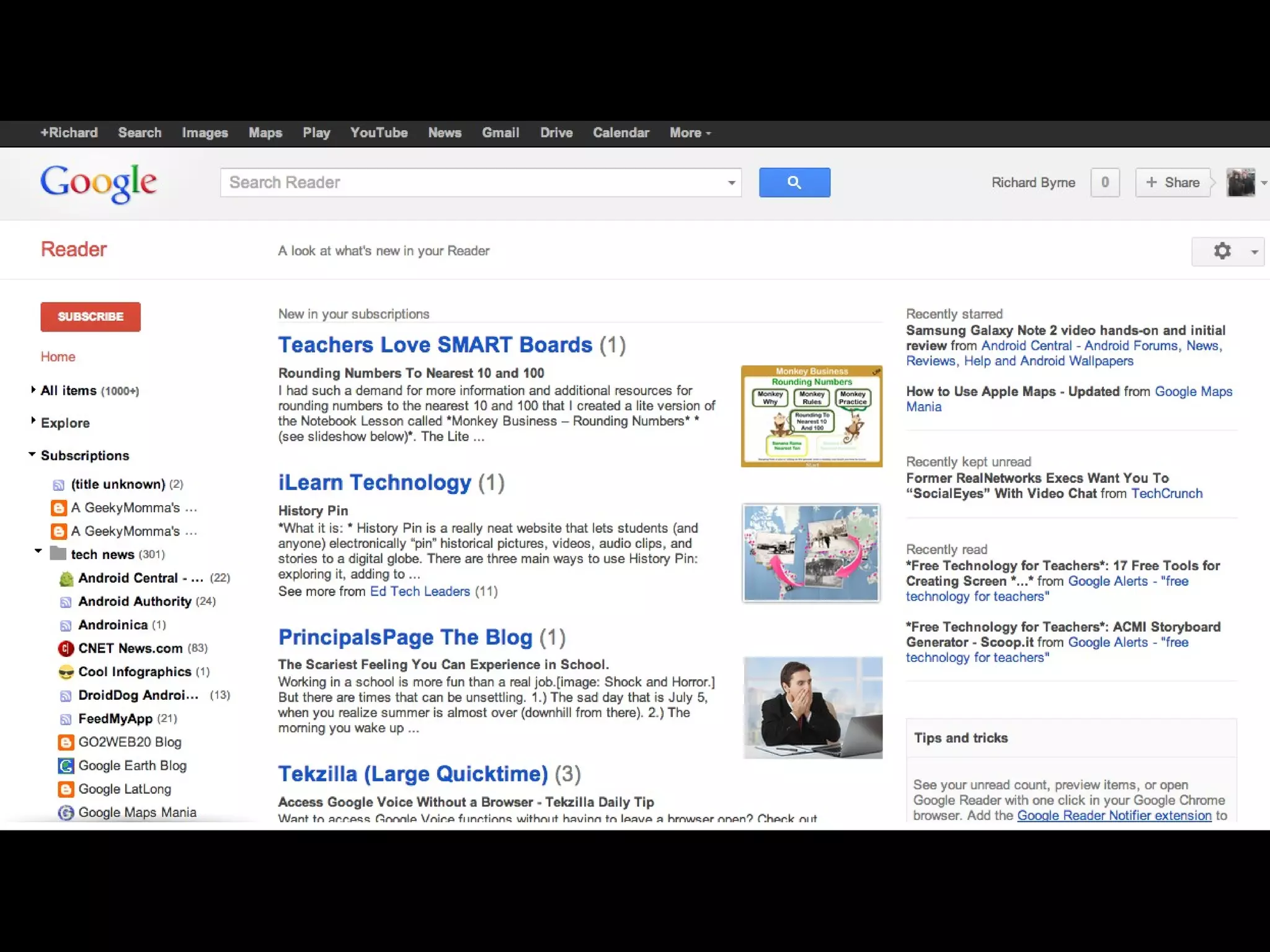1270x952 pixels.
Task: Select the Android Central feed icon
Action: click(x=66, y=578)
